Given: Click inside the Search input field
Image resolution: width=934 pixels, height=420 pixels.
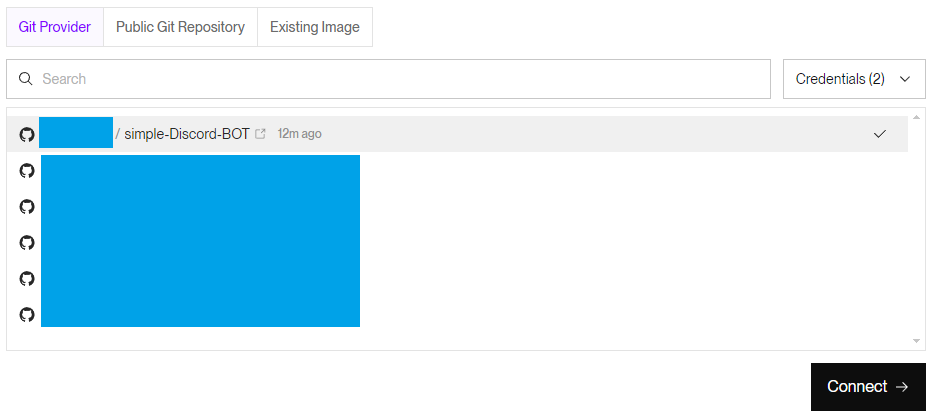Looking at the screenshot, I should coord(400,79).
